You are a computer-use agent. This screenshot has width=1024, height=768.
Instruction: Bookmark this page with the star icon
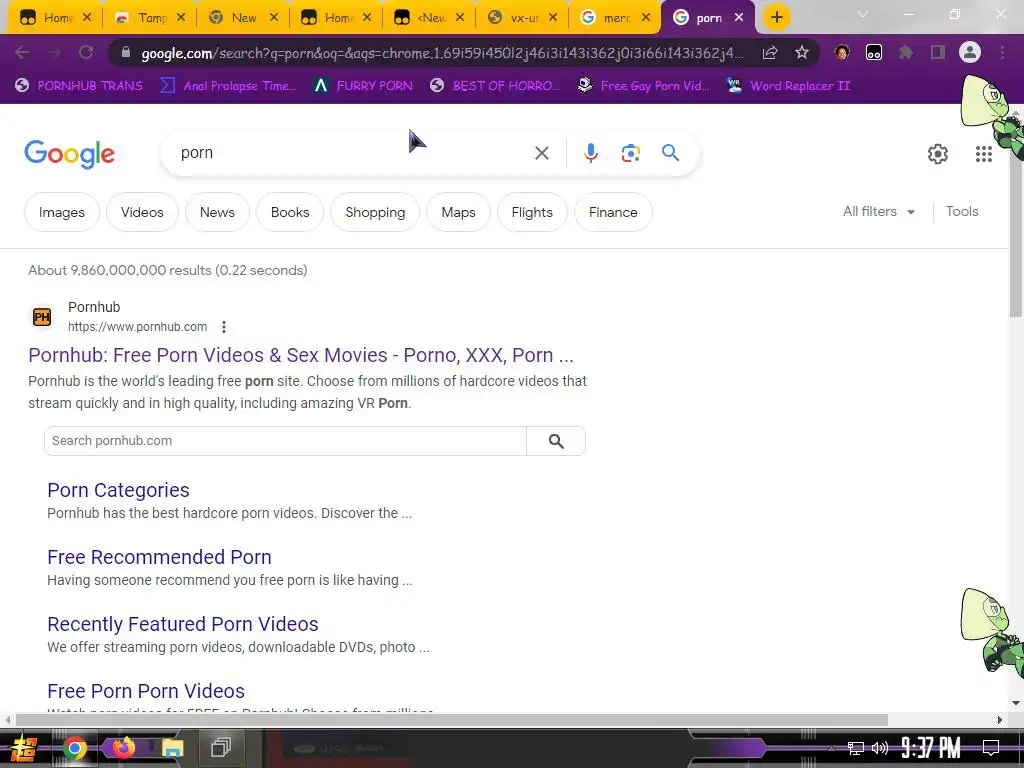click(802, 52)
